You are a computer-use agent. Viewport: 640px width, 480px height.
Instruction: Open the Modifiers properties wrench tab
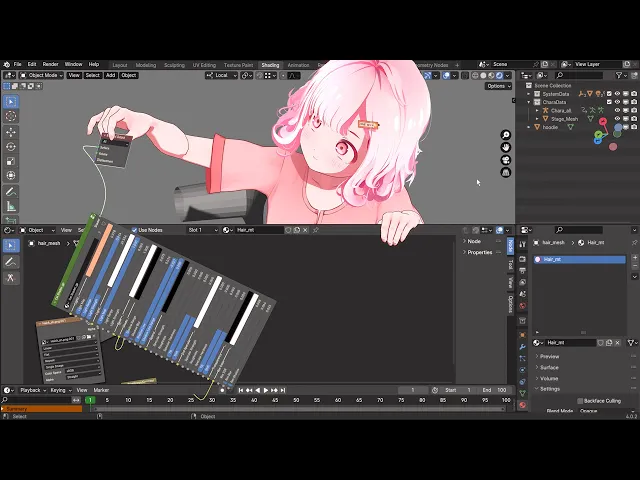click(522, 347)
